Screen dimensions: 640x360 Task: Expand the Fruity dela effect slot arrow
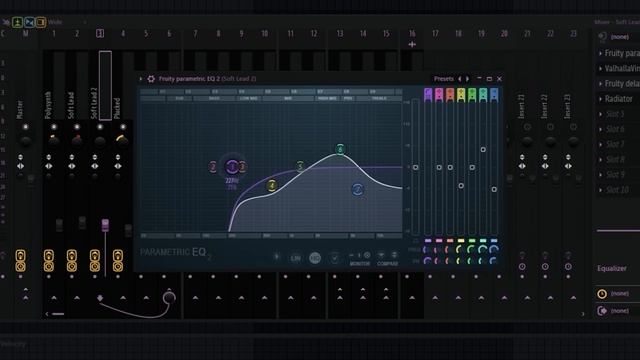coord(600,83)
